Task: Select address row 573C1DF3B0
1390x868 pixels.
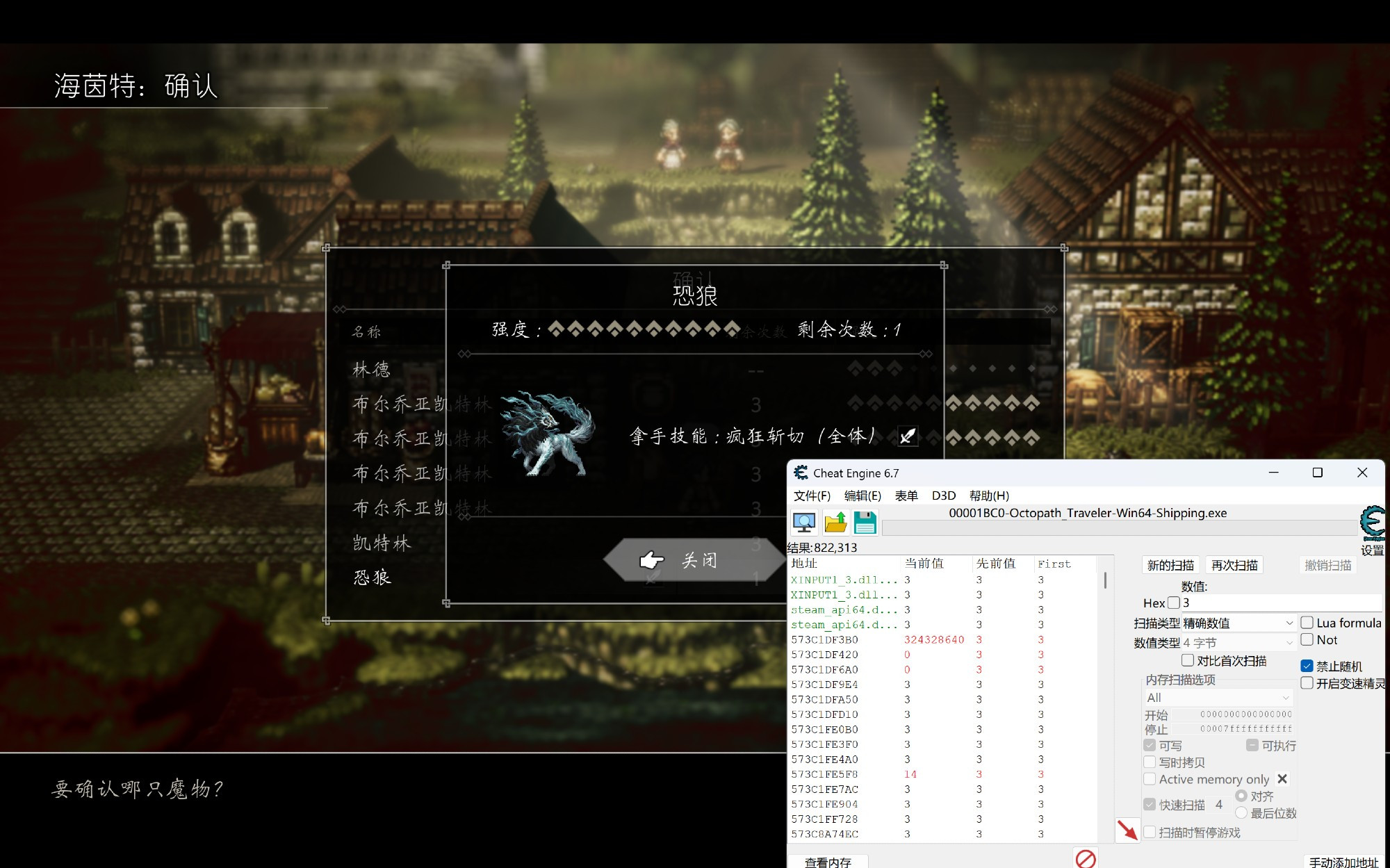Action: 942,639
